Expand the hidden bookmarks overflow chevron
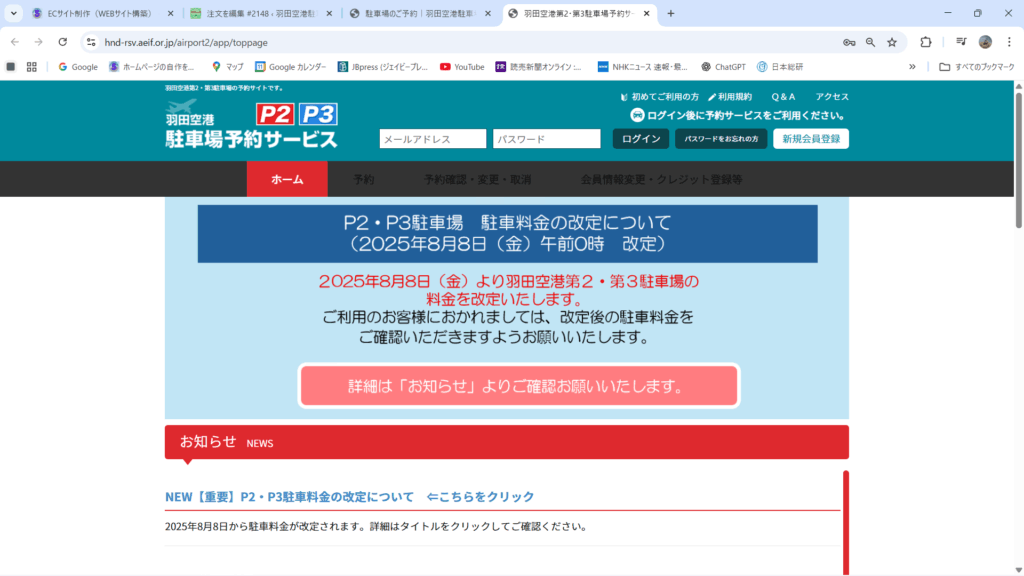Screen dimensions: 1024x576 coord(912,67)
